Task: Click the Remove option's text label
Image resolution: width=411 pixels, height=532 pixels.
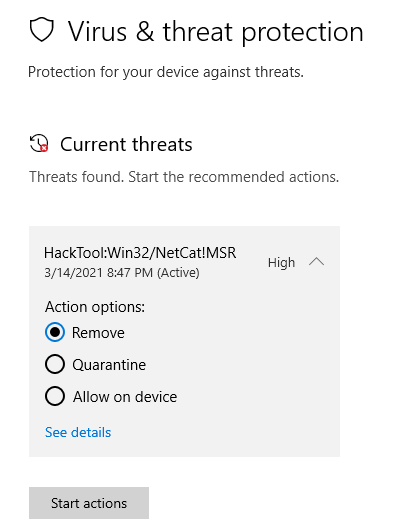Action: coord(98,332)
